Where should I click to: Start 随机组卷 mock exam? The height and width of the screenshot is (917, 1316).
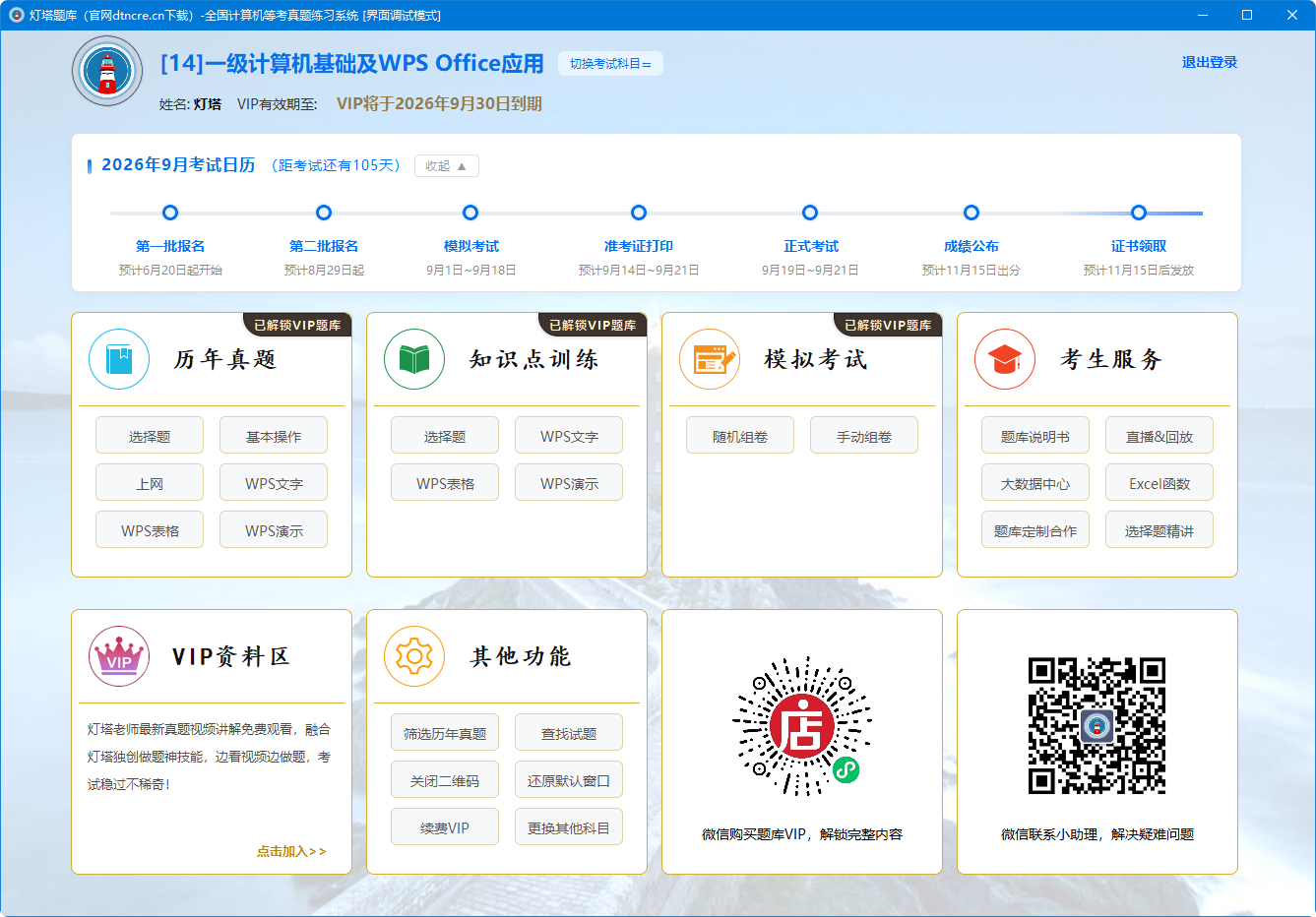point(740,436)
